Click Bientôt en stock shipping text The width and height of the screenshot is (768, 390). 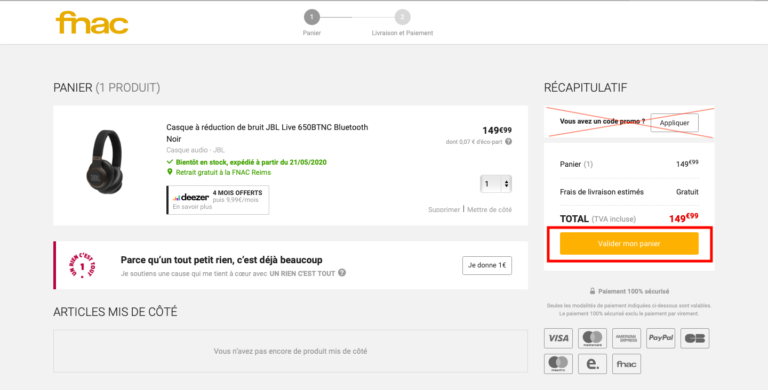pyautogui.click(x=251, y=162)
